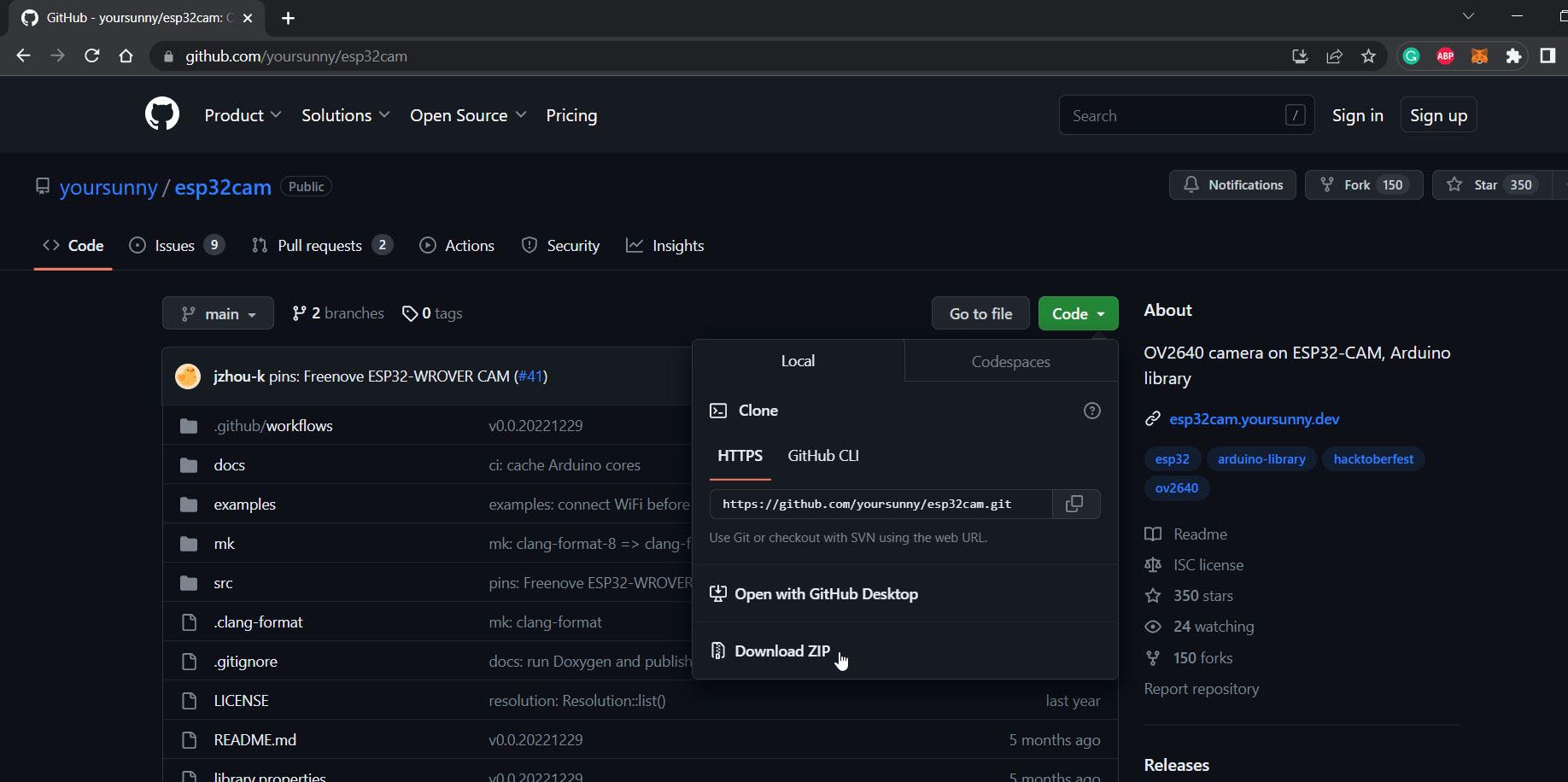Click the clone URL text field

click(x=881, y=504)
